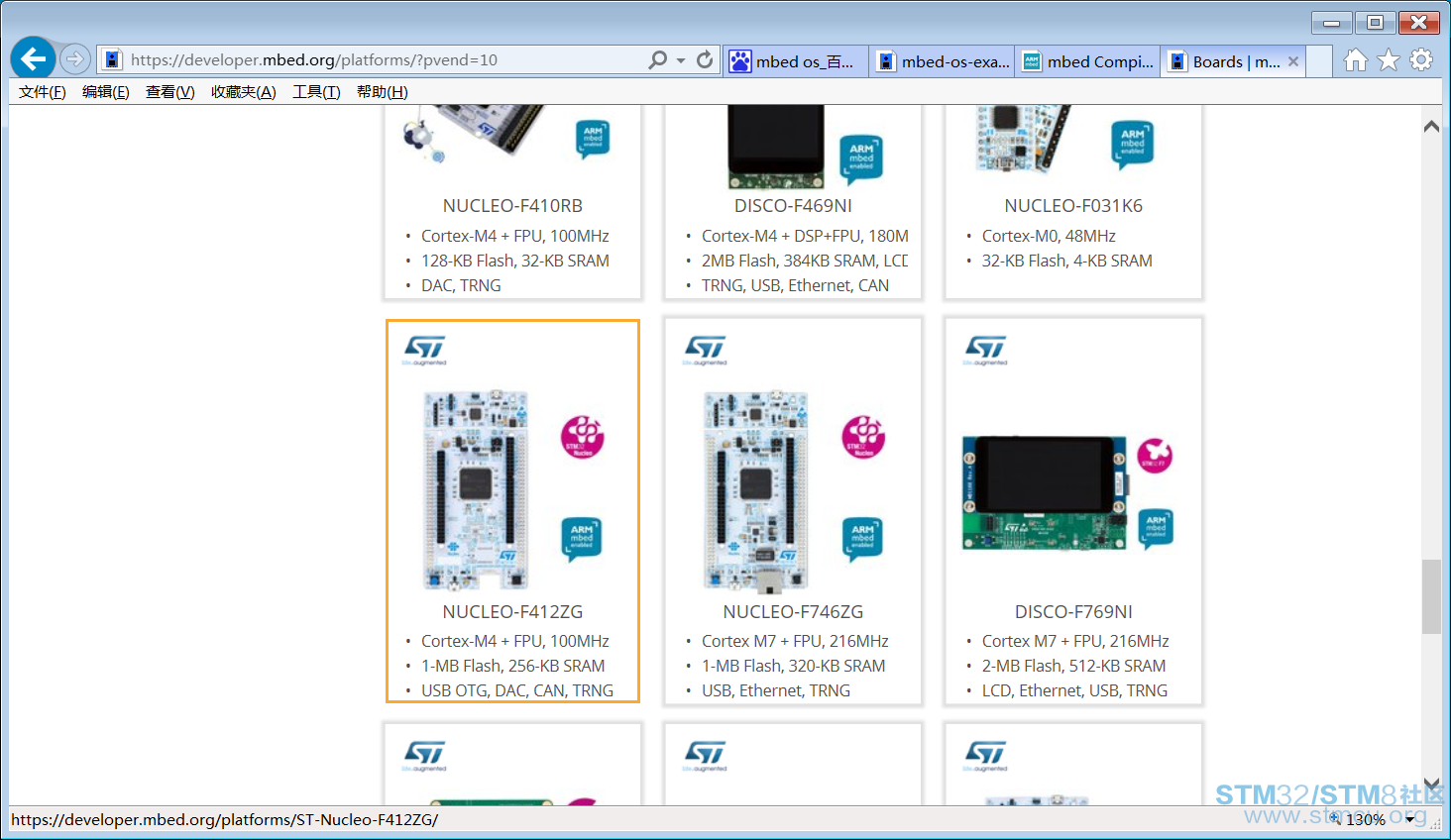Click the scroll down arrow of the page
Screen dimensions: 1451x840
click(1431, 785)
